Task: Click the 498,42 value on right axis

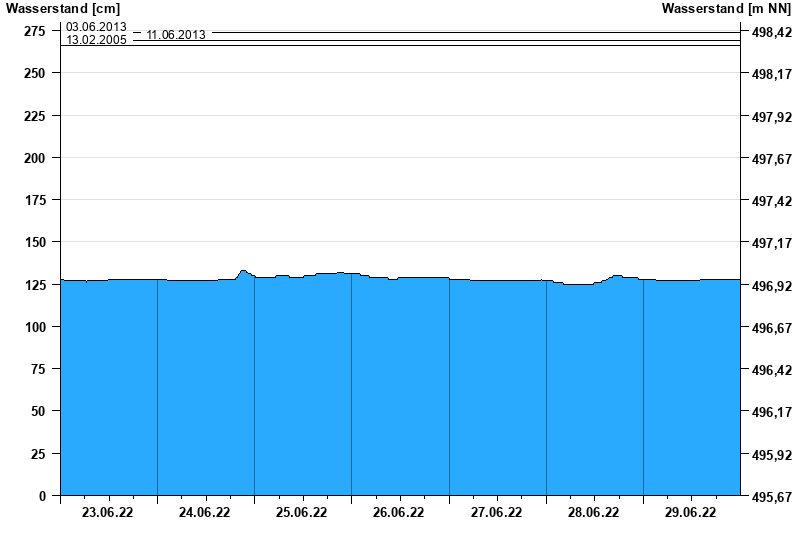Action: click(x=771, y=33)
